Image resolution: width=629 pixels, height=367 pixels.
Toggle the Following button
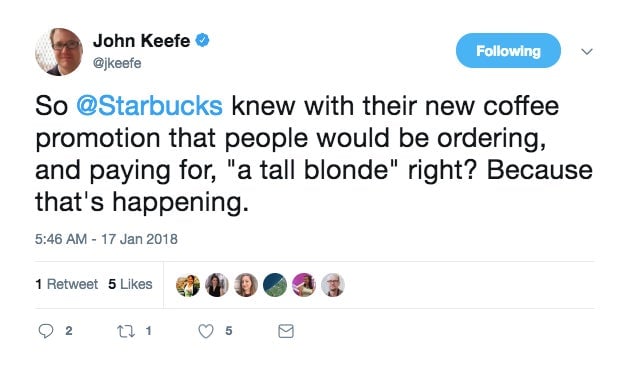[x=508, y=51]
